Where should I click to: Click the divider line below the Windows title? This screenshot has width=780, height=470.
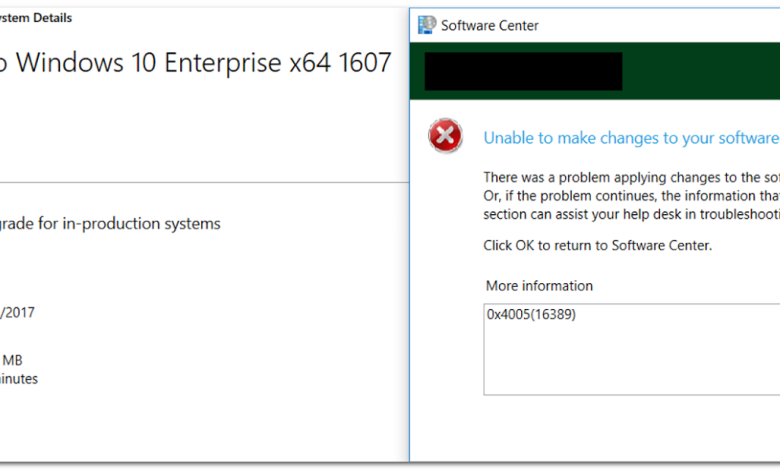tap(200, 182)
